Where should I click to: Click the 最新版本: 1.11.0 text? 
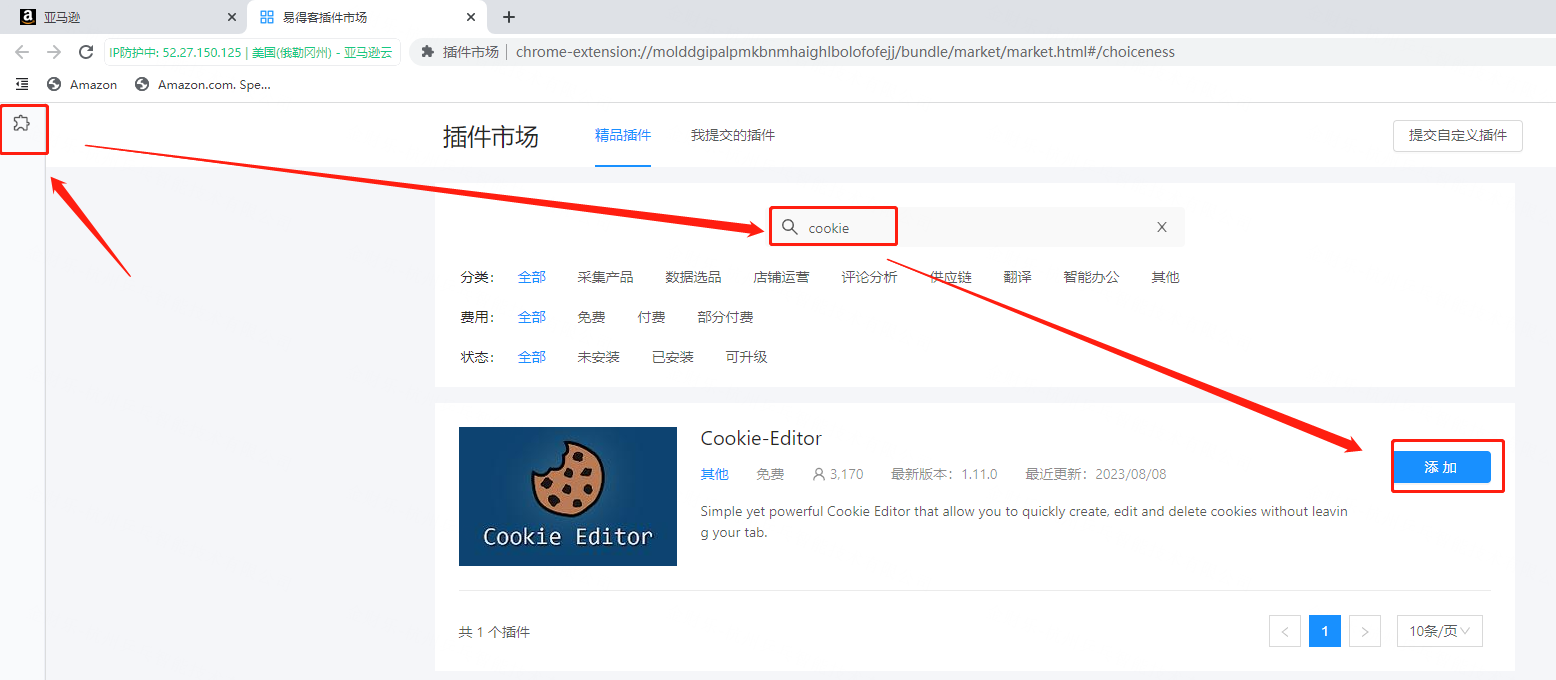coord(944,474)
